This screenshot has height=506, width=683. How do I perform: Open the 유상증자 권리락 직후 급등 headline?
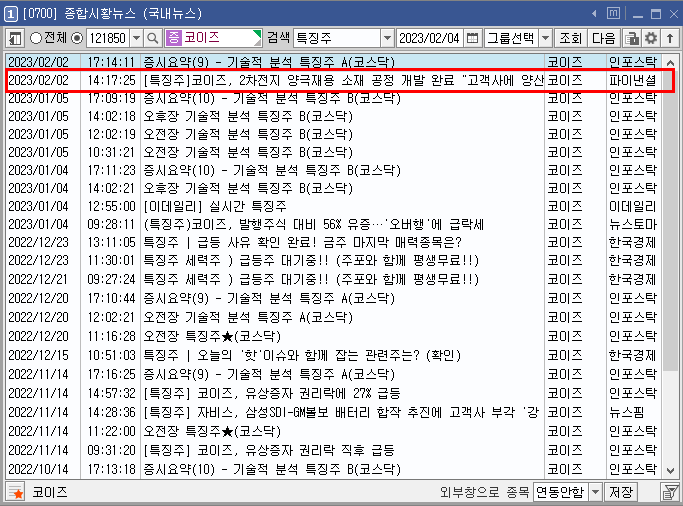[x=269, y=450]
